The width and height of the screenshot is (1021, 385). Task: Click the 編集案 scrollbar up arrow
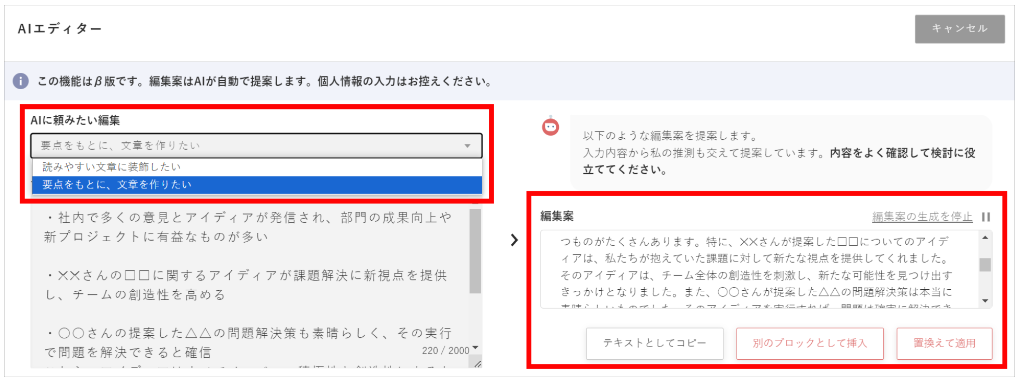[x=985, y=238]
